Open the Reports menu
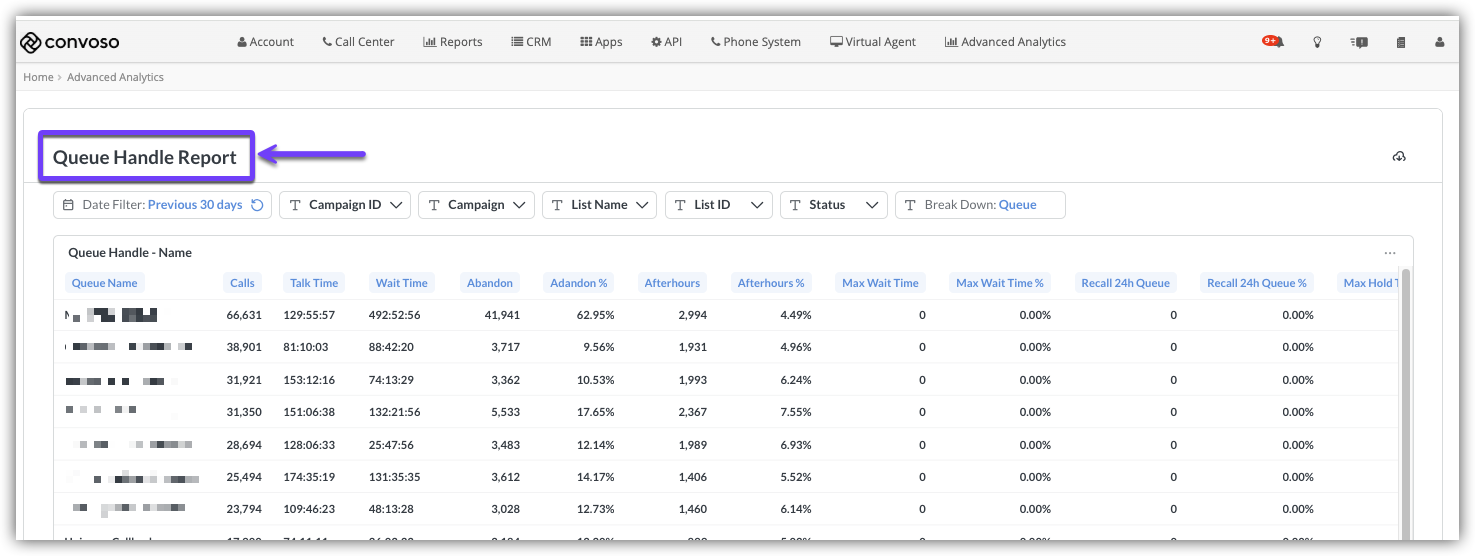 pos(452,42)
